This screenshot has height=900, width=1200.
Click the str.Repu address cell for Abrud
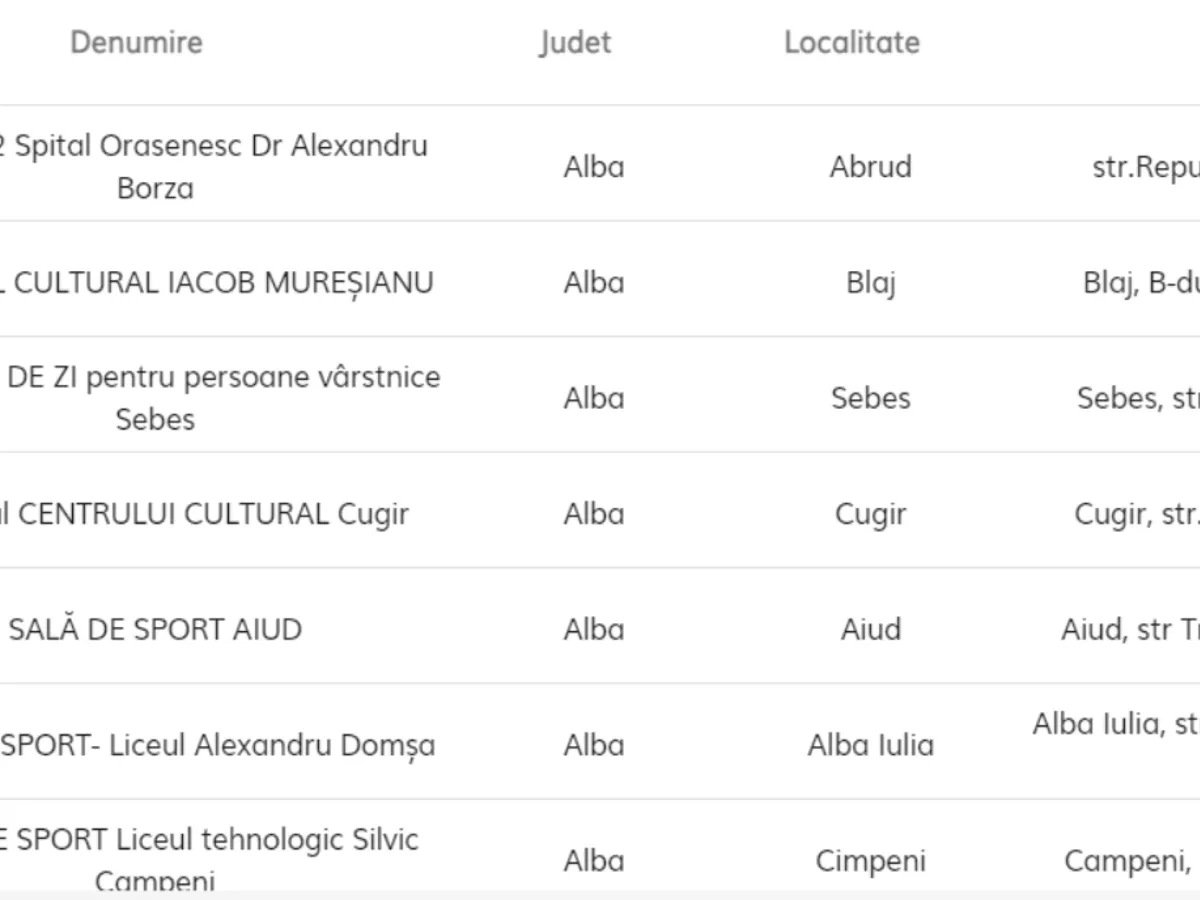point(1145,168)
